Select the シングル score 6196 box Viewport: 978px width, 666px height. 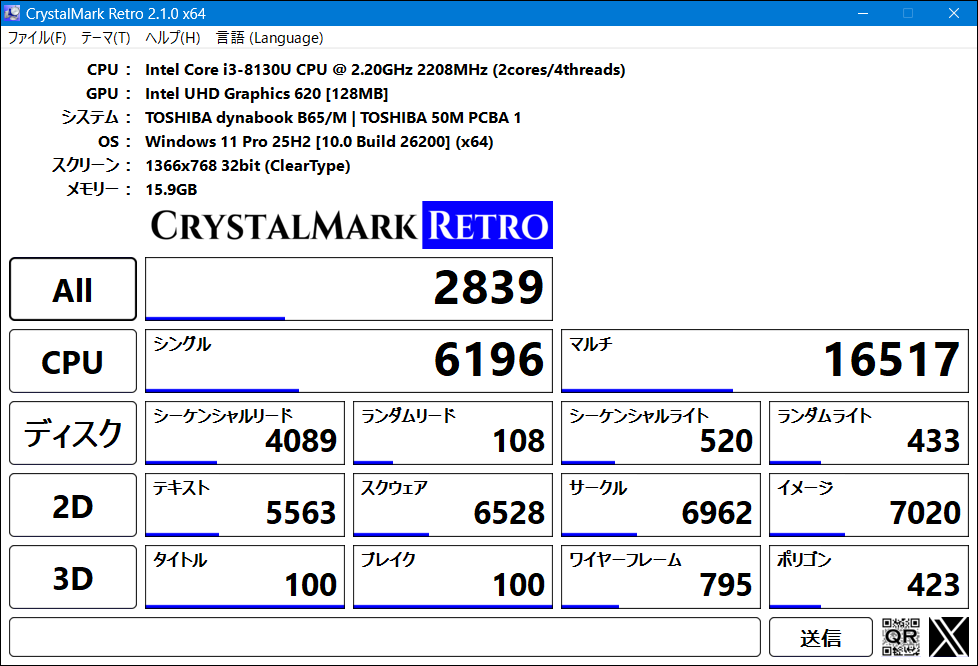349,361
